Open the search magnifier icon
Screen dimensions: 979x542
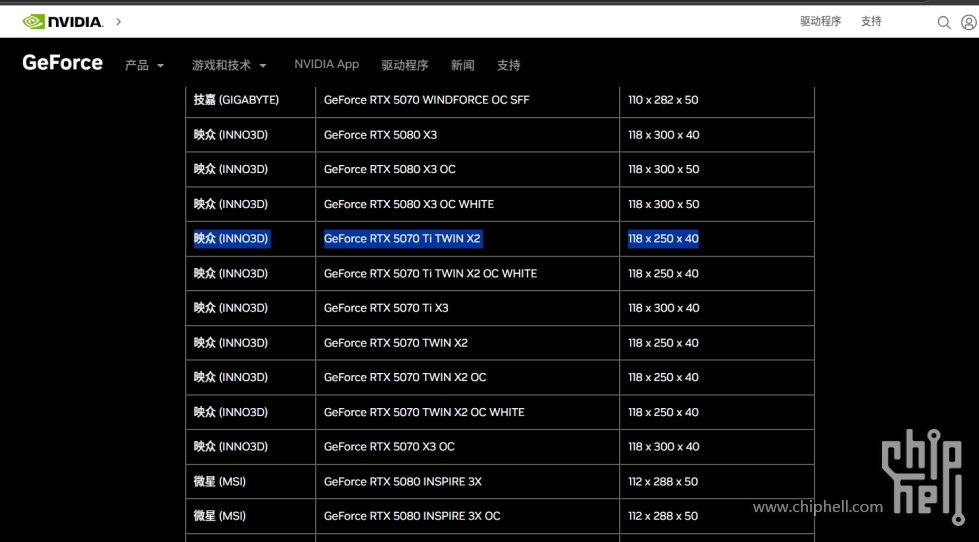(x=944, y=22)
